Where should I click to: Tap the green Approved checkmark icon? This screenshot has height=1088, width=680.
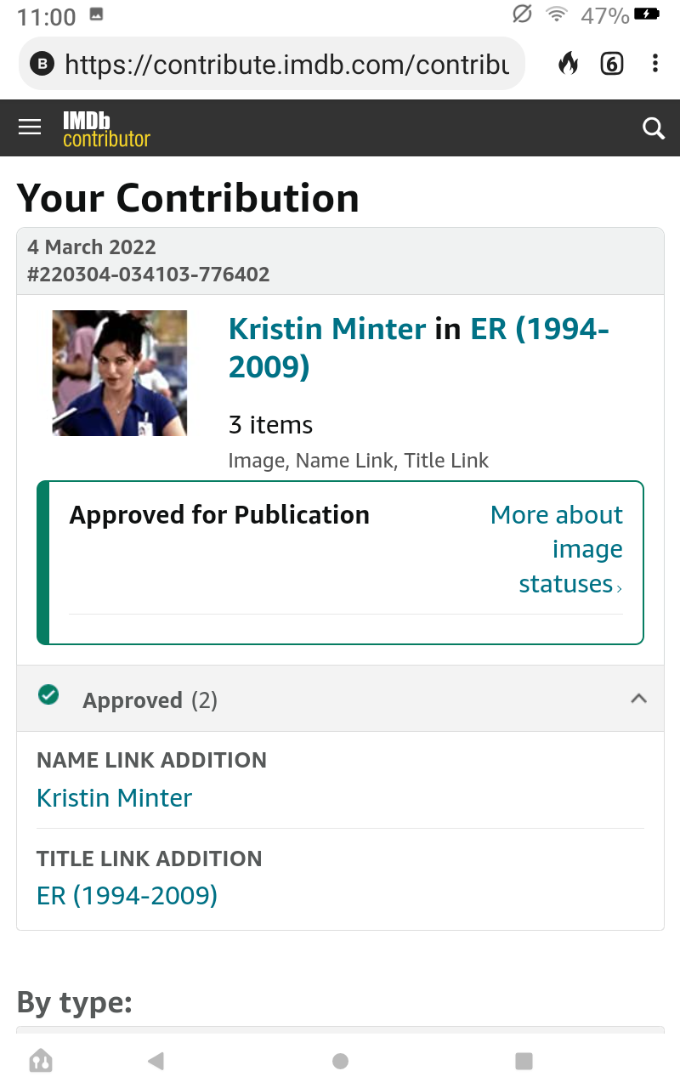pyautogui.click(x=48, y=695)
